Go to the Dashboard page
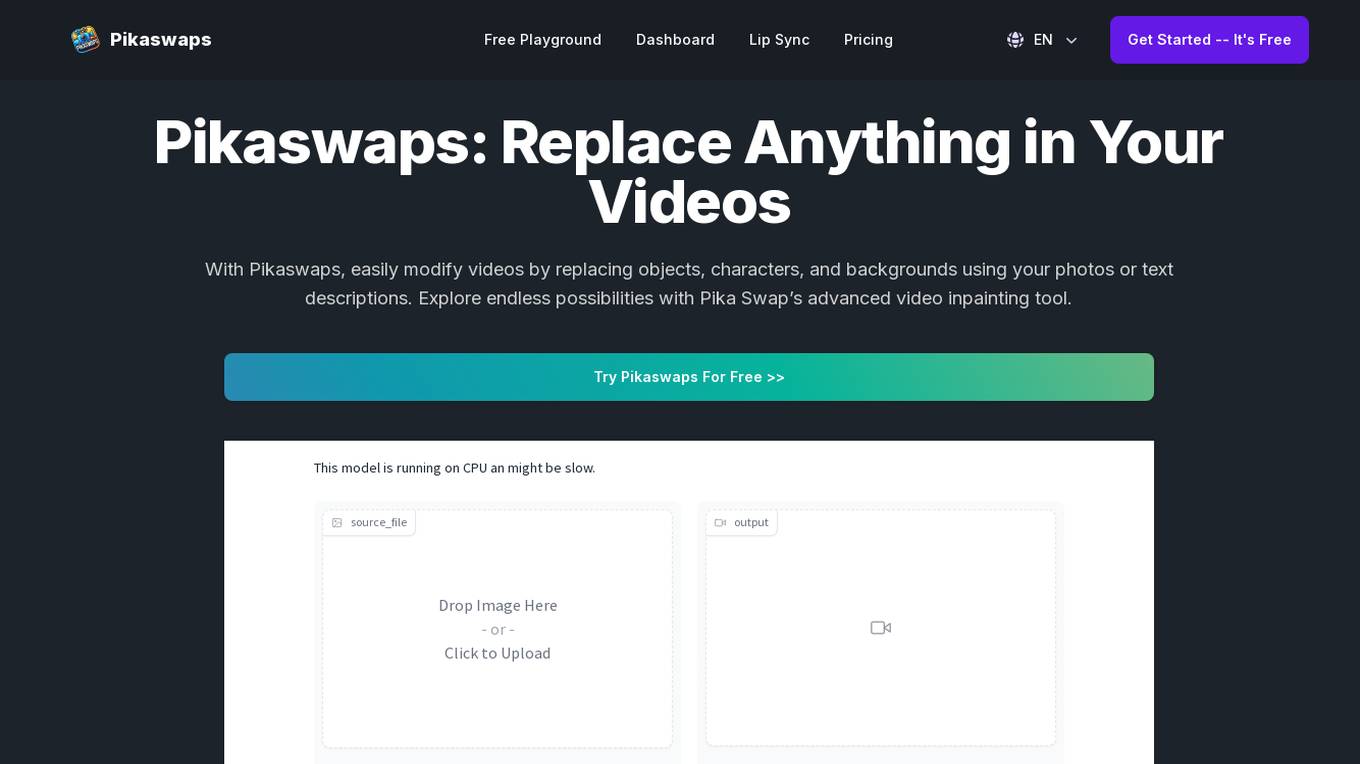This screenshot has width=1360, height=764. coord(675,40)
